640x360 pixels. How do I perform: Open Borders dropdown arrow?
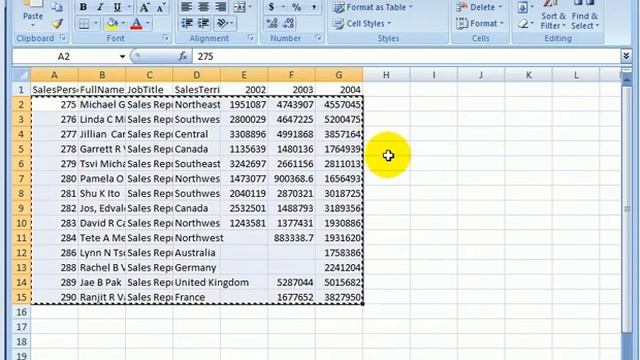coord(96,24)
